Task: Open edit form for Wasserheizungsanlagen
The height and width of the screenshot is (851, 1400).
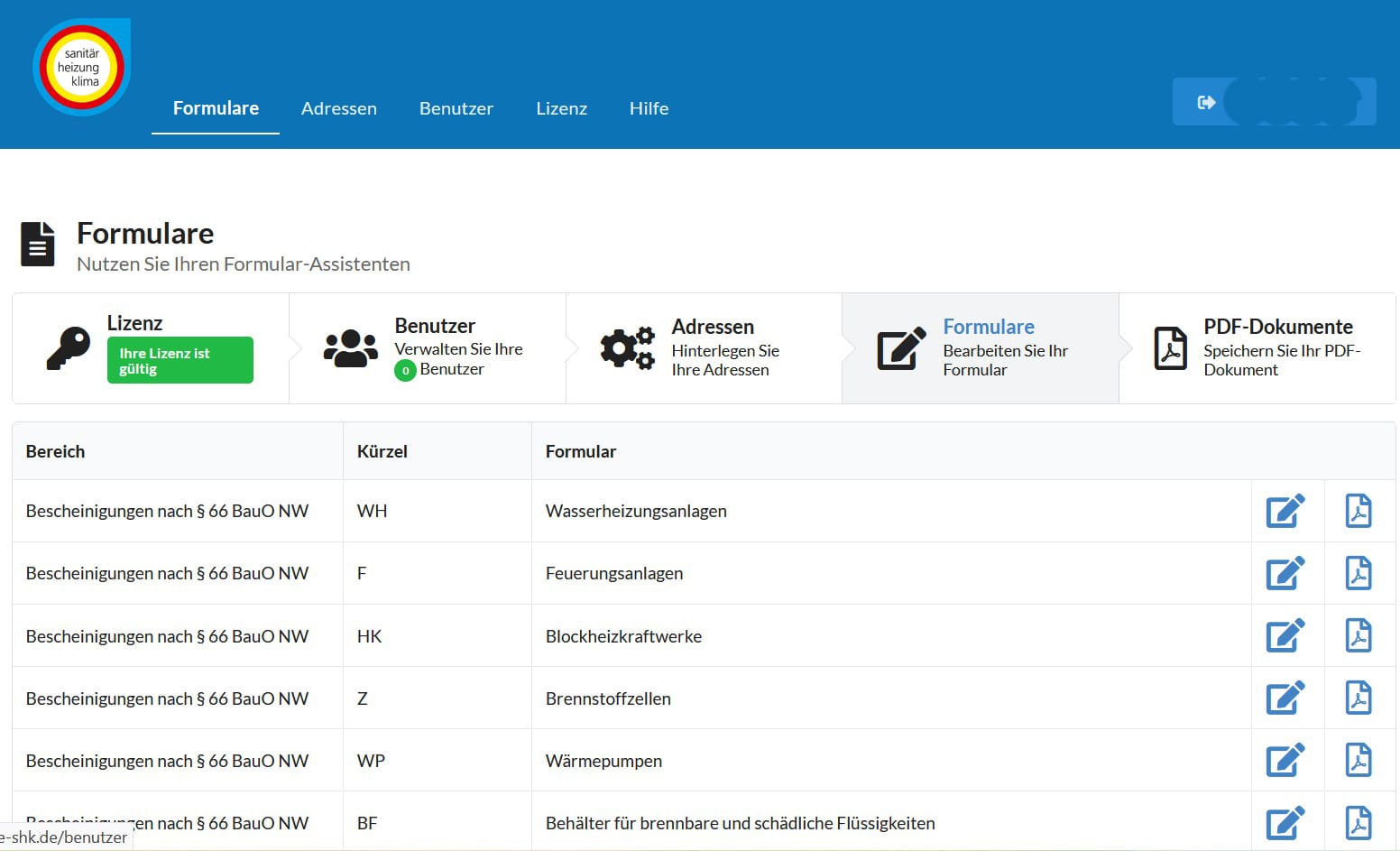Action: tap(1285, 511)
